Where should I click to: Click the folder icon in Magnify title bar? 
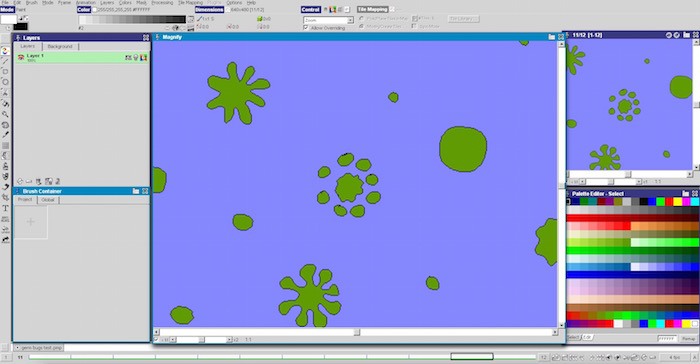551,37
